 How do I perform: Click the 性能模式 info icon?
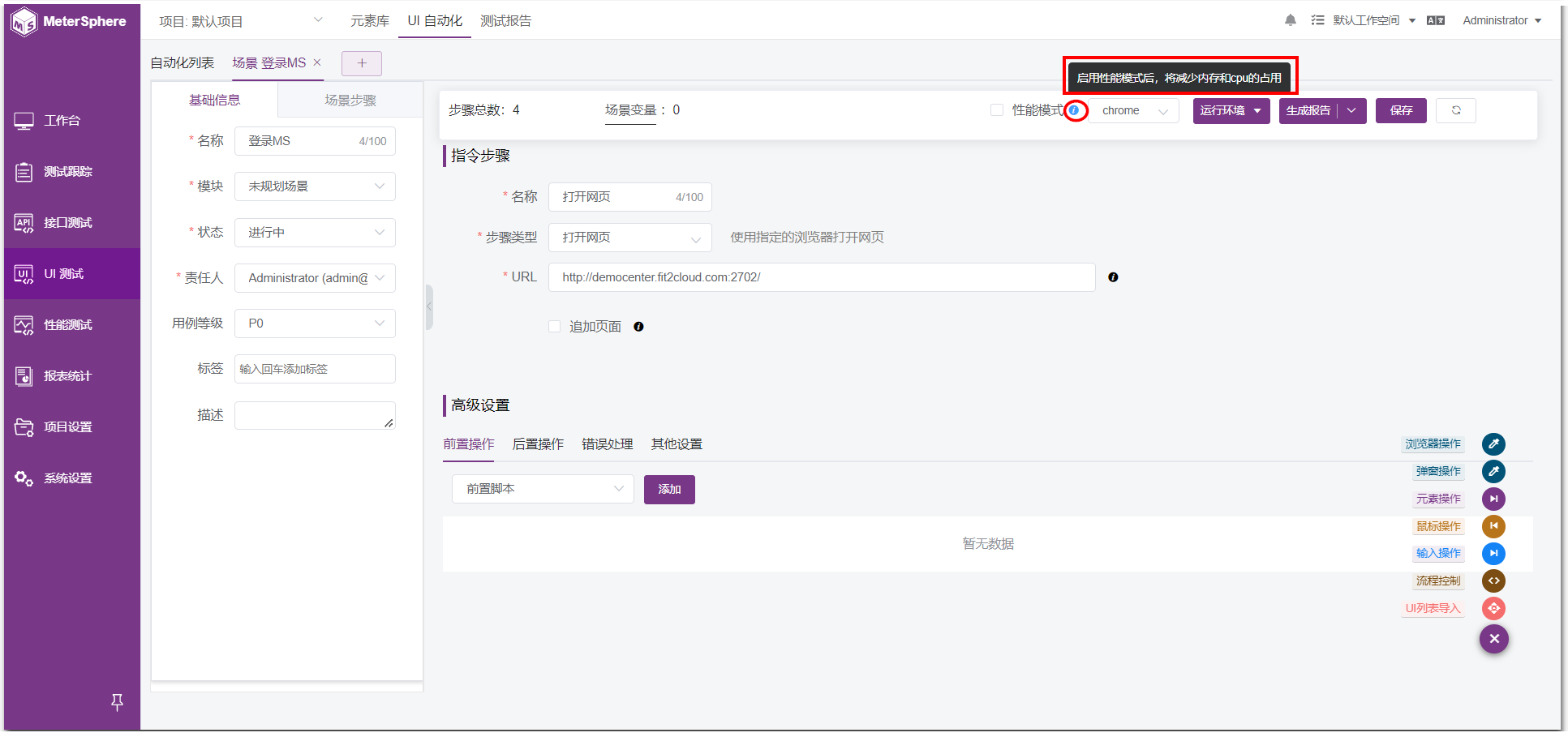1074,110
